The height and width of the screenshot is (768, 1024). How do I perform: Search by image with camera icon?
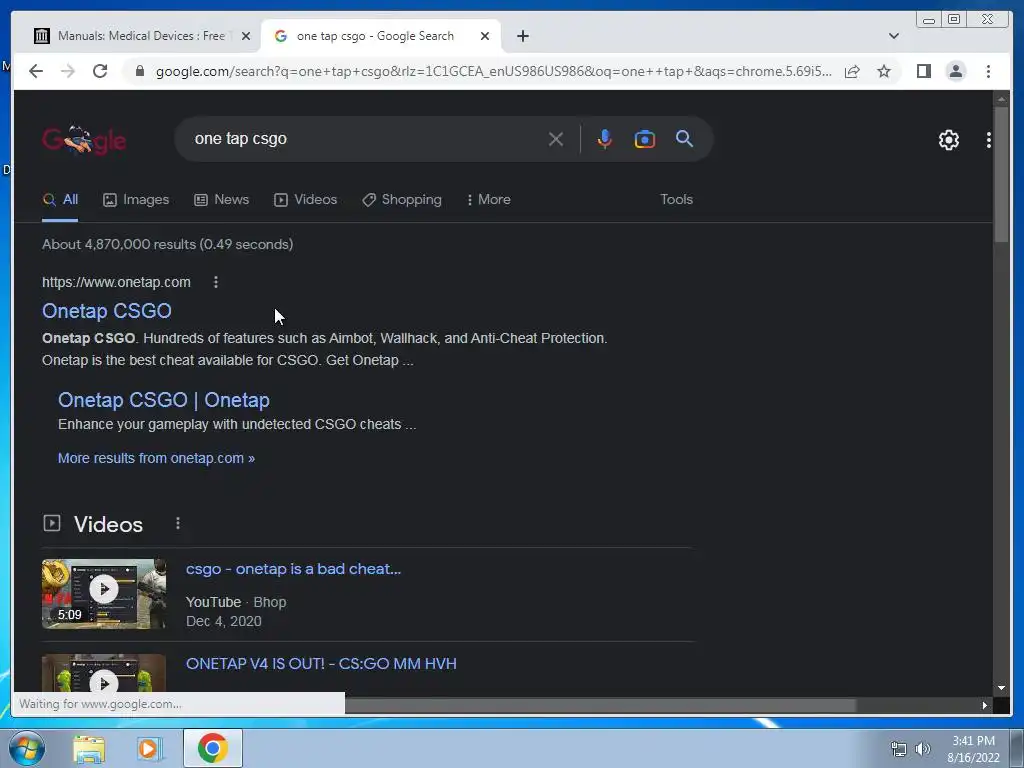[x=645, y=139]
